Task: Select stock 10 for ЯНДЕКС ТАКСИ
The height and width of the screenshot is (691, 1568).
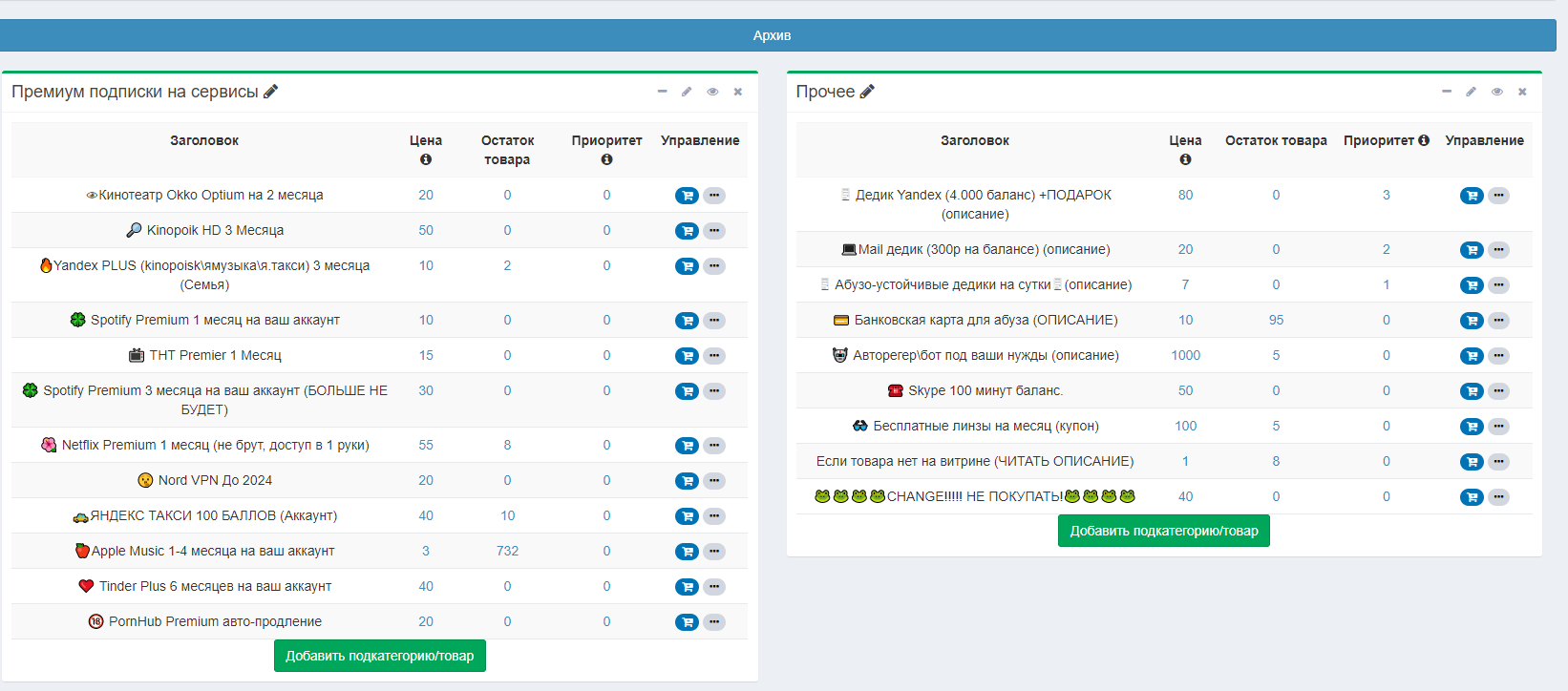Action: [x=507, y=515]
